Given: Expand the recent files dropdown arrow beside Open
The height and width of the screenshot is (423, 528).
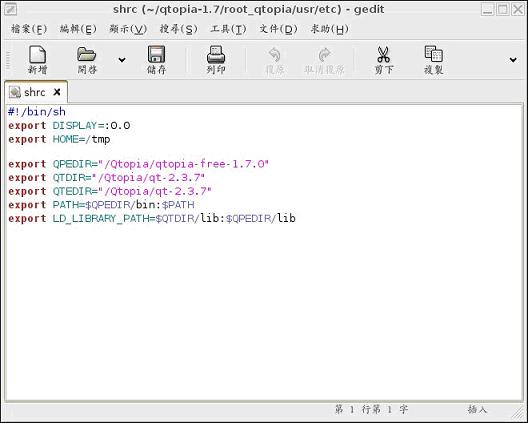Looking at the screenshot, I should click(x=122, y=60).
